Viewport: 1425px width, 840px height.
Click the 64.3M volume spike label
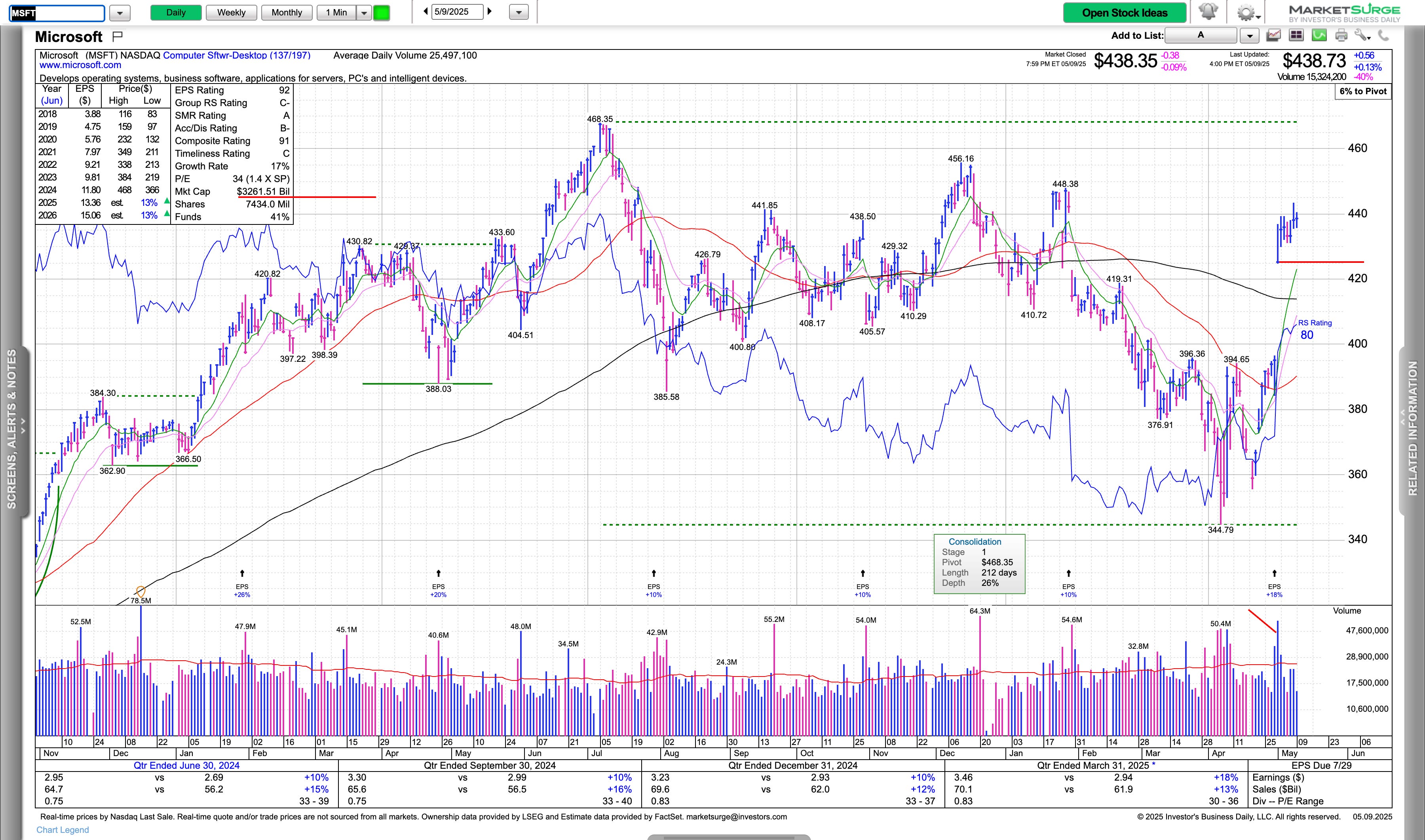point(980,611)
